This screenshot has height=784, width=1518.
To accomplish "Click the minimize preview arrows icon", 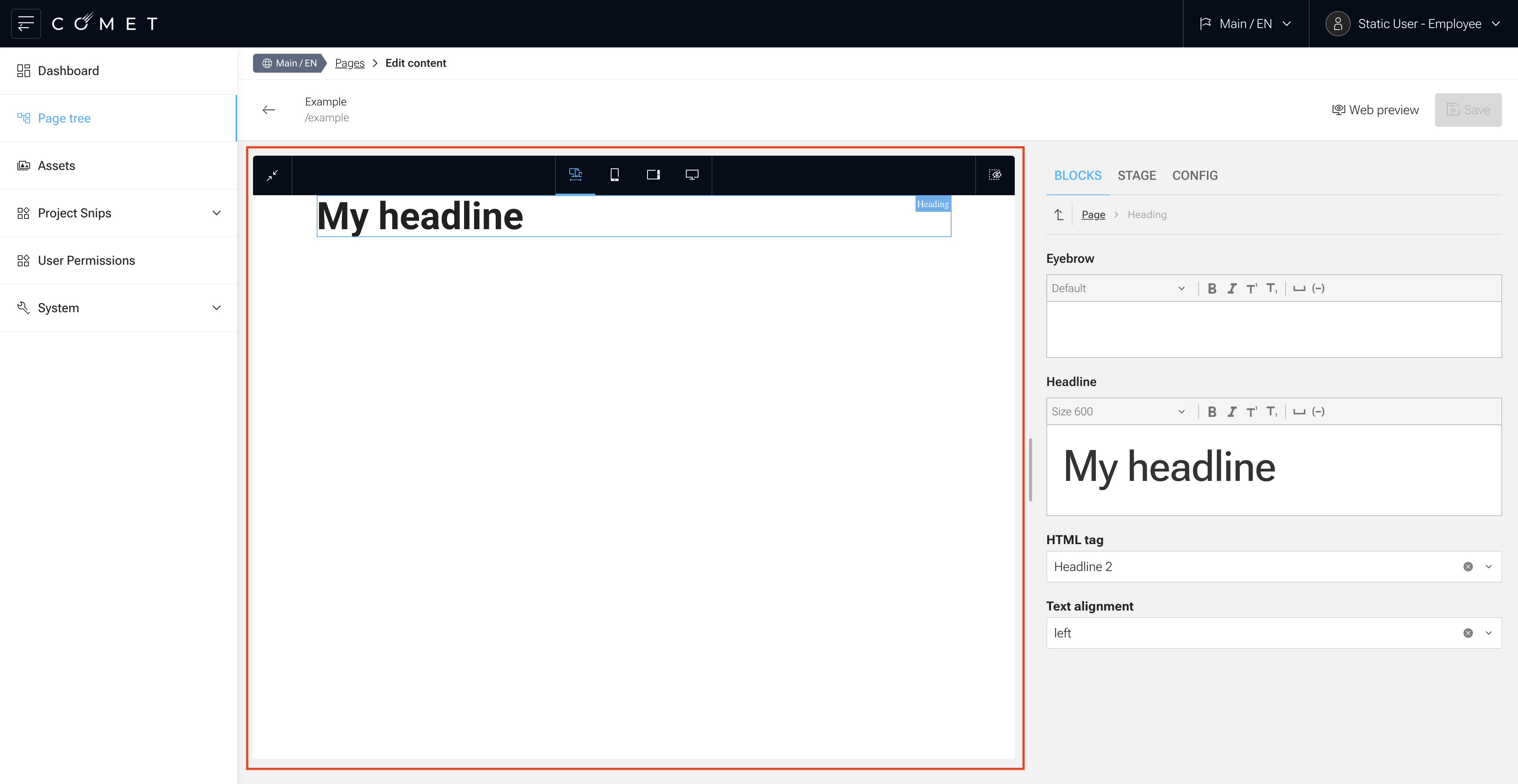I will click(272, 175).
